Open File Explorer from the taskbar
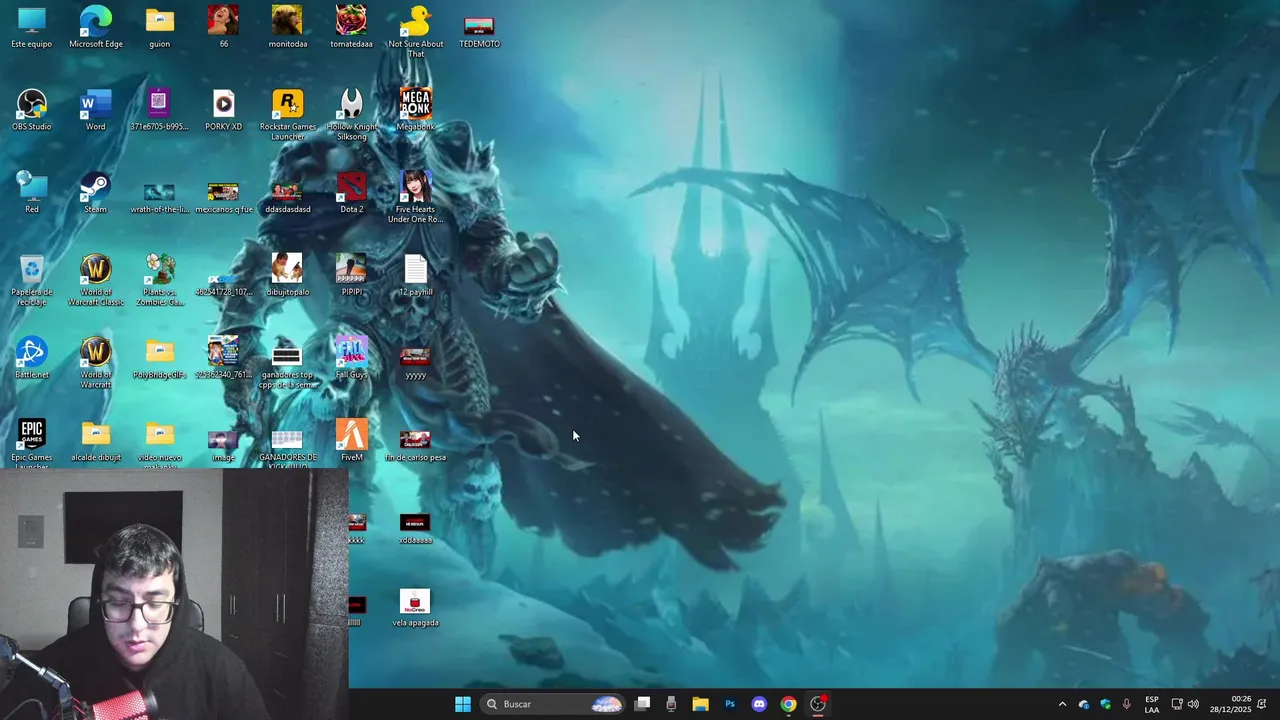 click(700, 704)
